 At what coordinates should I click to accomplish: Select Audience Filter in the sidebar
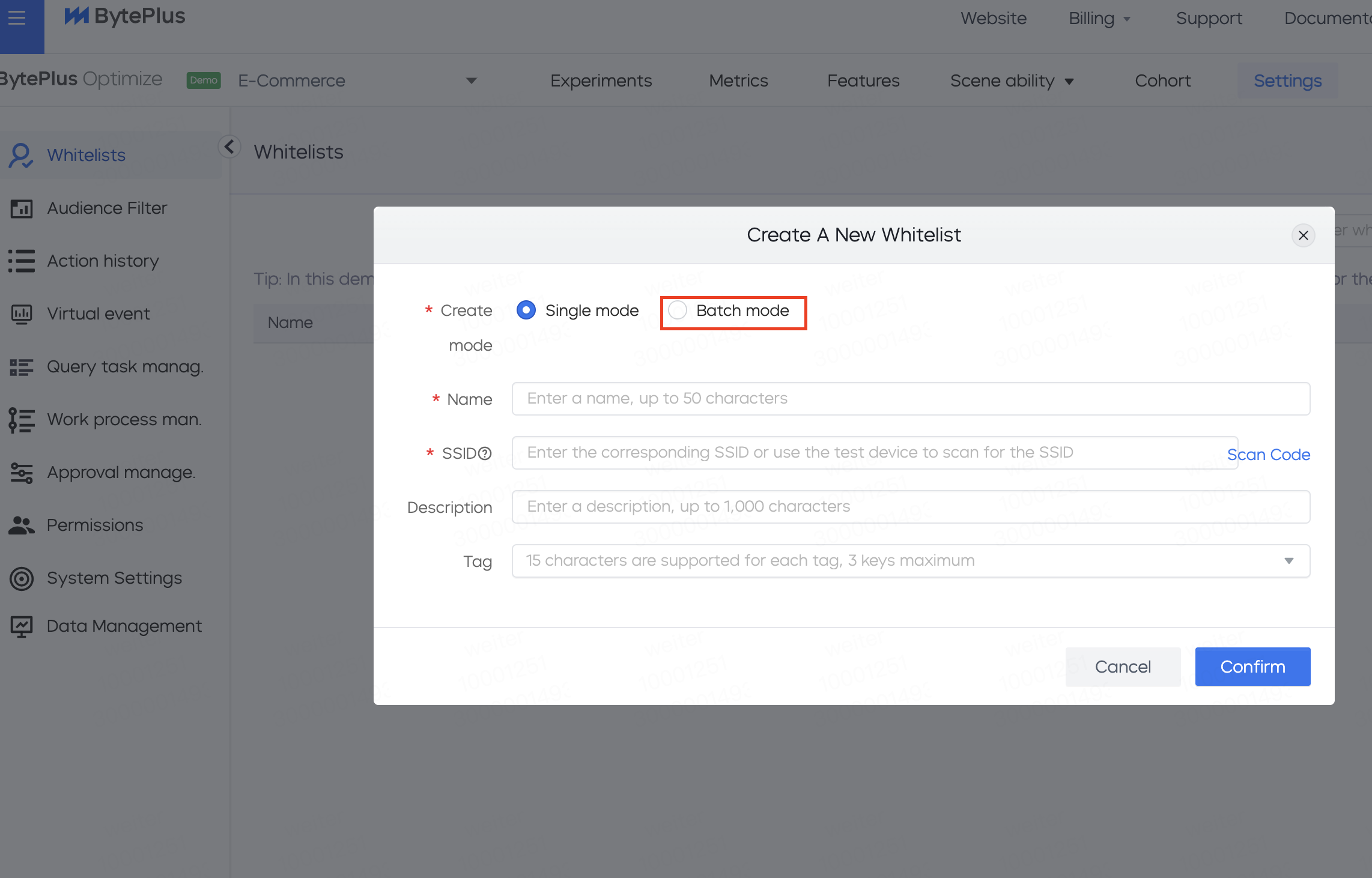point(107,208)
